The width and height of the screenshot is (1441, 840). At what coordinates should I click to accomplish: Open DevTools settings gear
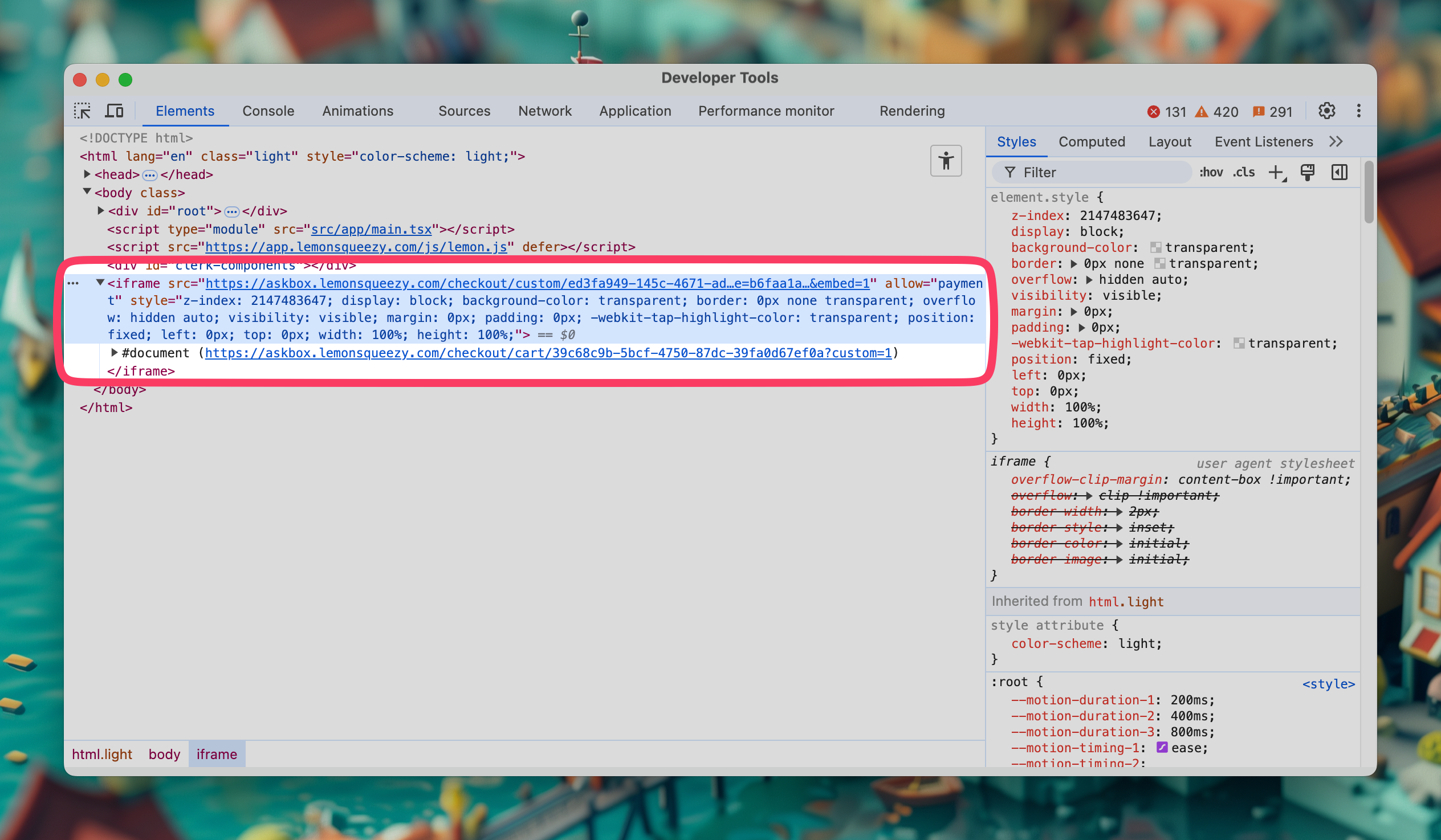(x=1326, y=111)
